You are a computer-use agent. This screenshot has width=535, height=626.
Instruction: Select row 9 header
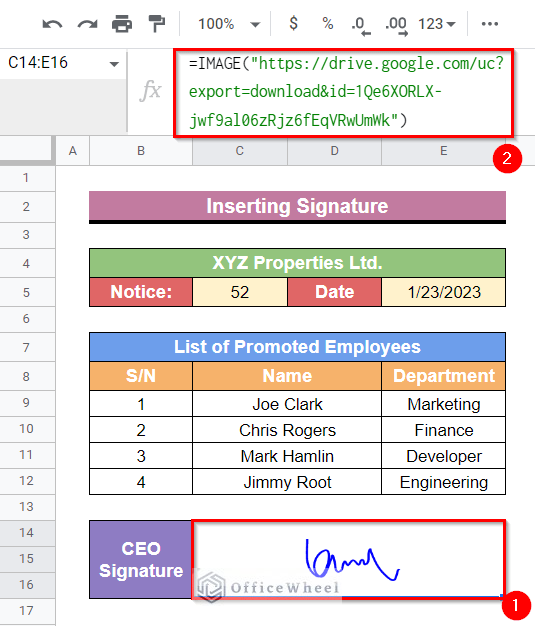tap(26, 403)
